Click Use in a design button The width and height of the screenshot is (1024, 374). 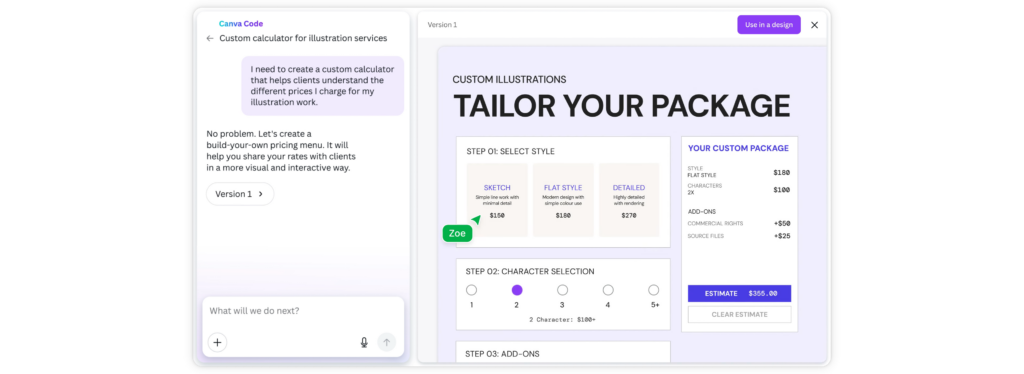click(x=769, y=25)
